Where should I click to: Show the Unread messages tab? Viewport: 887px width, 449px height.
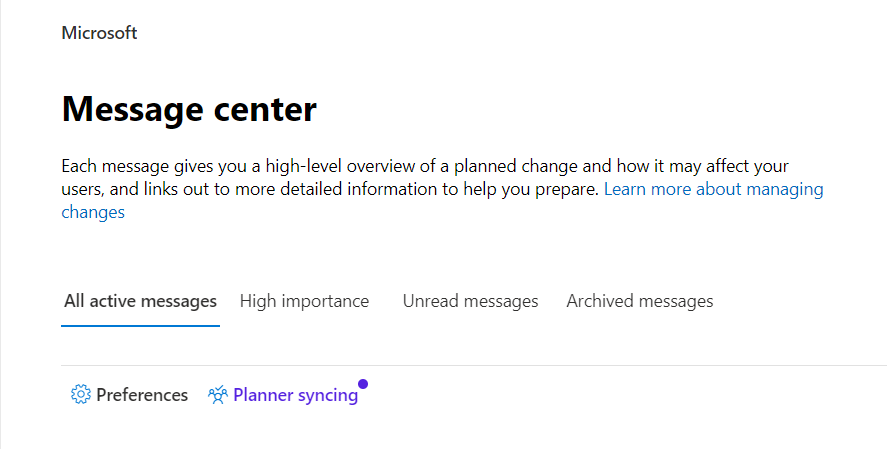point(470,301)
